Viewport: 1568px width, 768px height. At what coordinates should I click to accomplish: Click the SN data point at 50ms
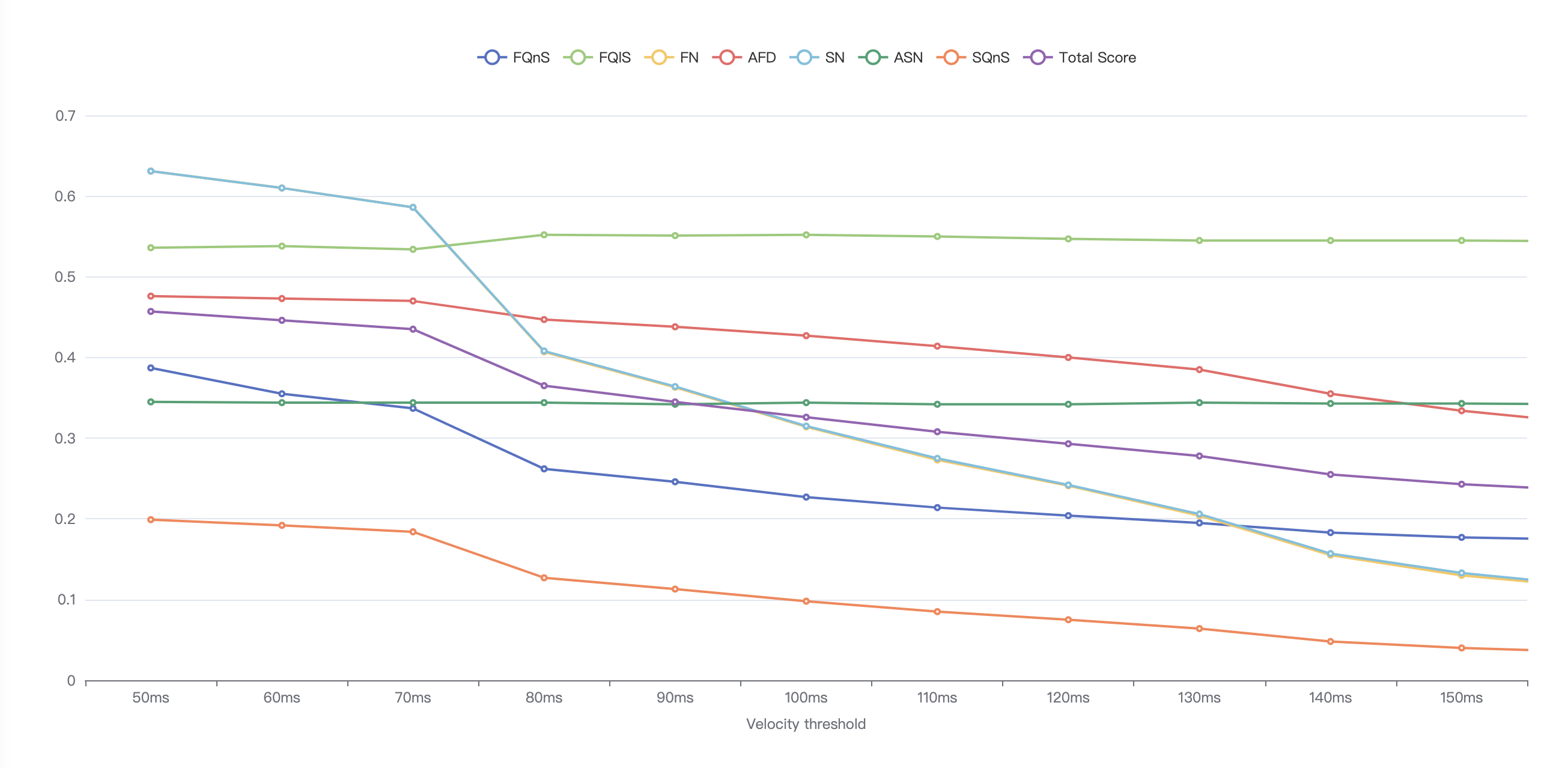pos(151,171)
